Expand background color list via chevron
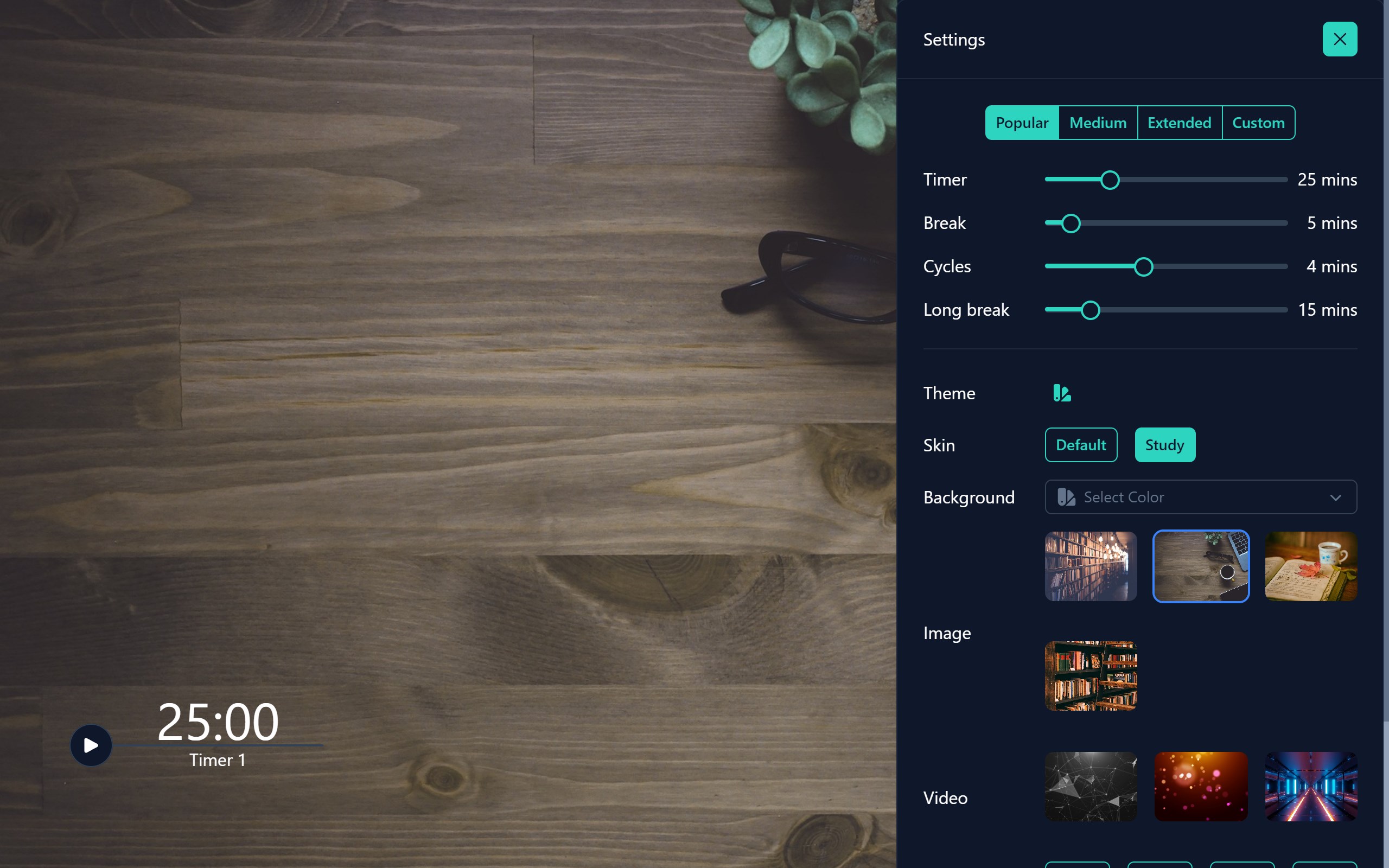The width and height of the screenshot is (1389, 868). pos(1335,497)
